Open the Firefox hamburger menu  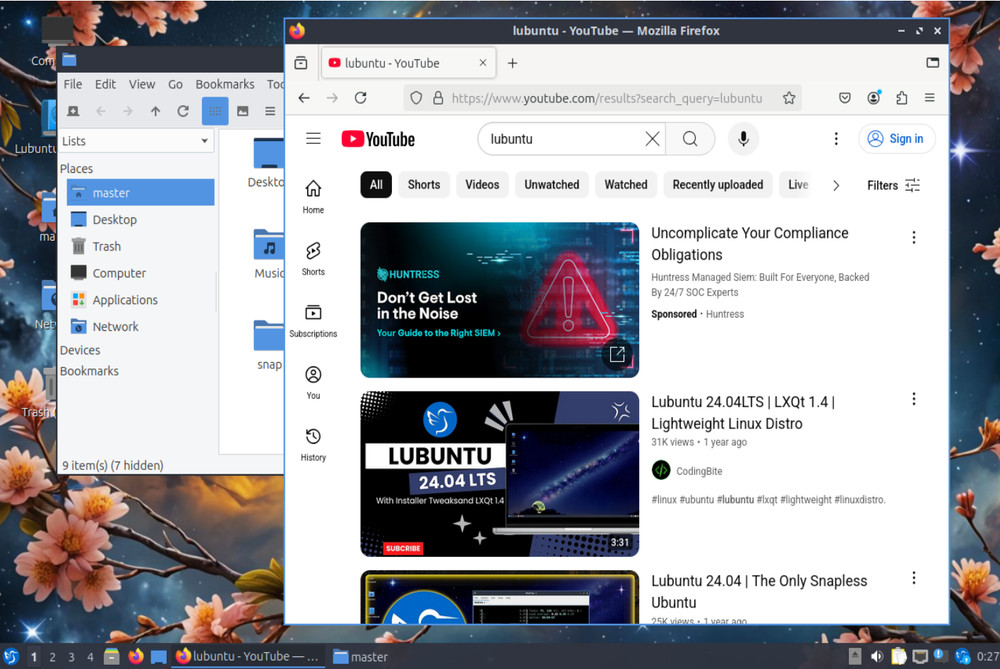click(x=929, y=98)
